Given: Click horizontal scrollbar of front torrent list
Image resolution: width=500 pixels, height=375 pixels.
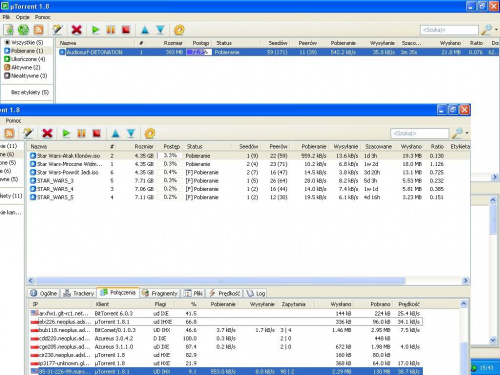Looking at the screenshot, I should [221, 281].
